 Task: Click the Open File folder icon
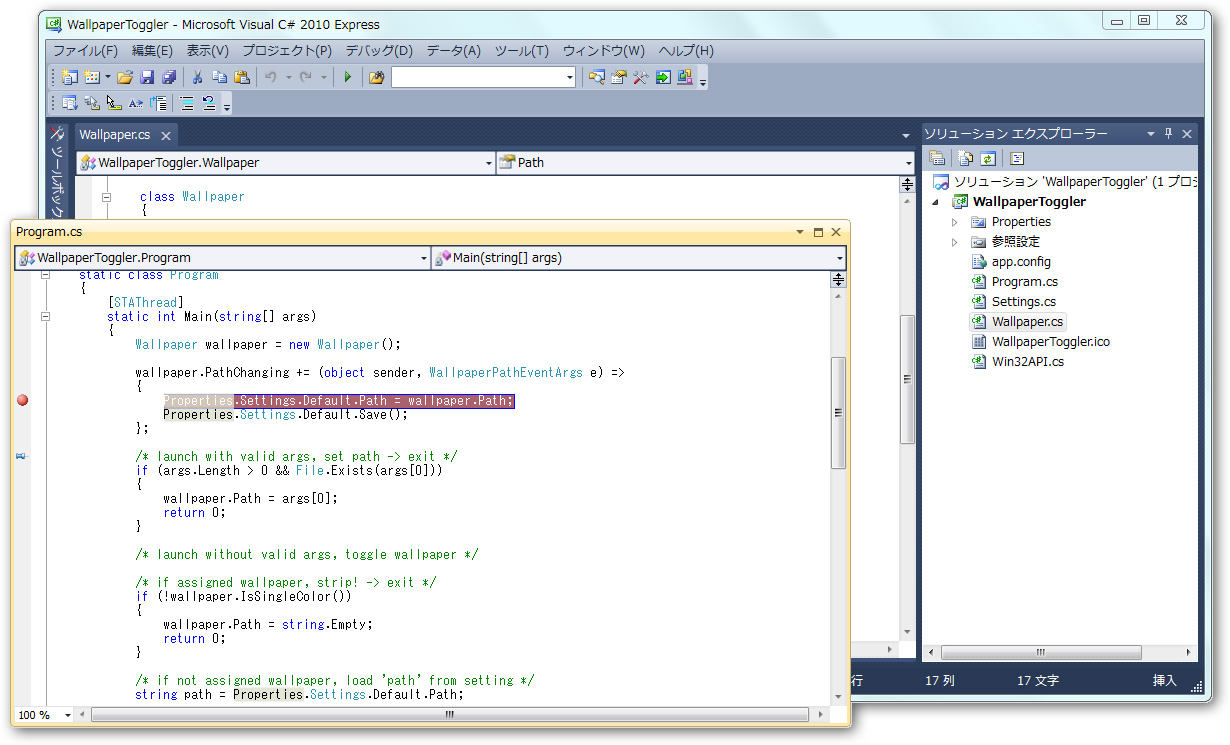click(125, 77)
